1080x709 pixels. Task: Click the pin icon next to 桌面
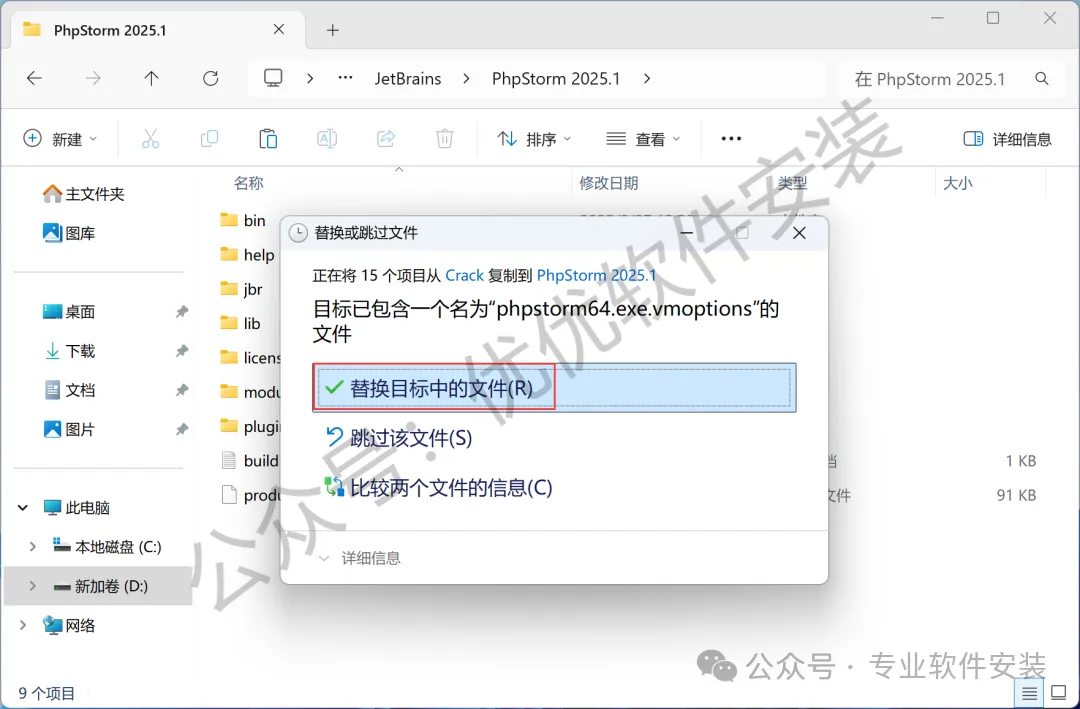182,311
